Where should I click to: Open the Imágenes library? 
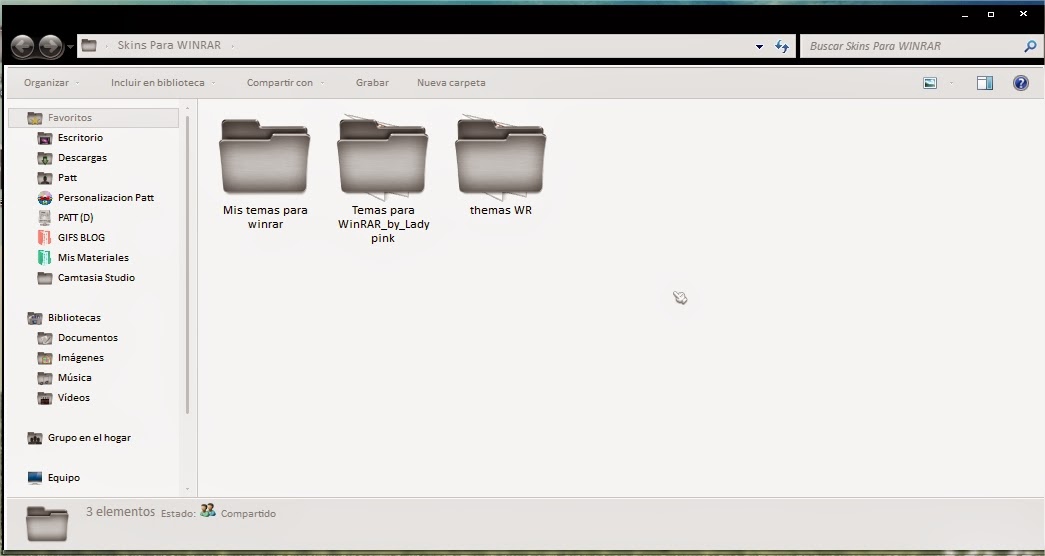pyautogui.click(x=81, y=357)
